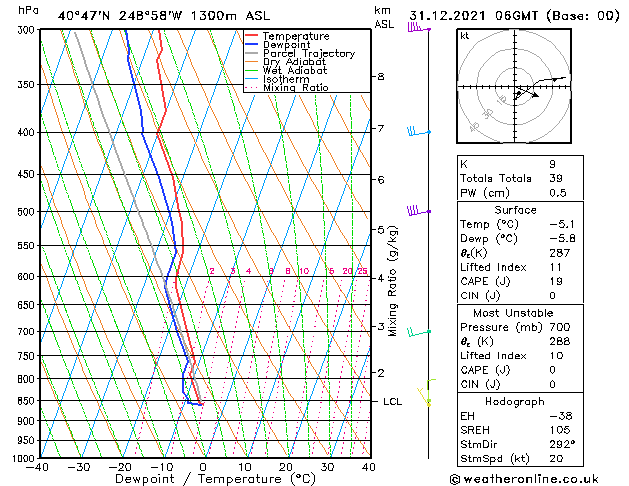Click the hodograph center crosshair
This screenshot has width=629, height=486.
click(x=515, y=86)
